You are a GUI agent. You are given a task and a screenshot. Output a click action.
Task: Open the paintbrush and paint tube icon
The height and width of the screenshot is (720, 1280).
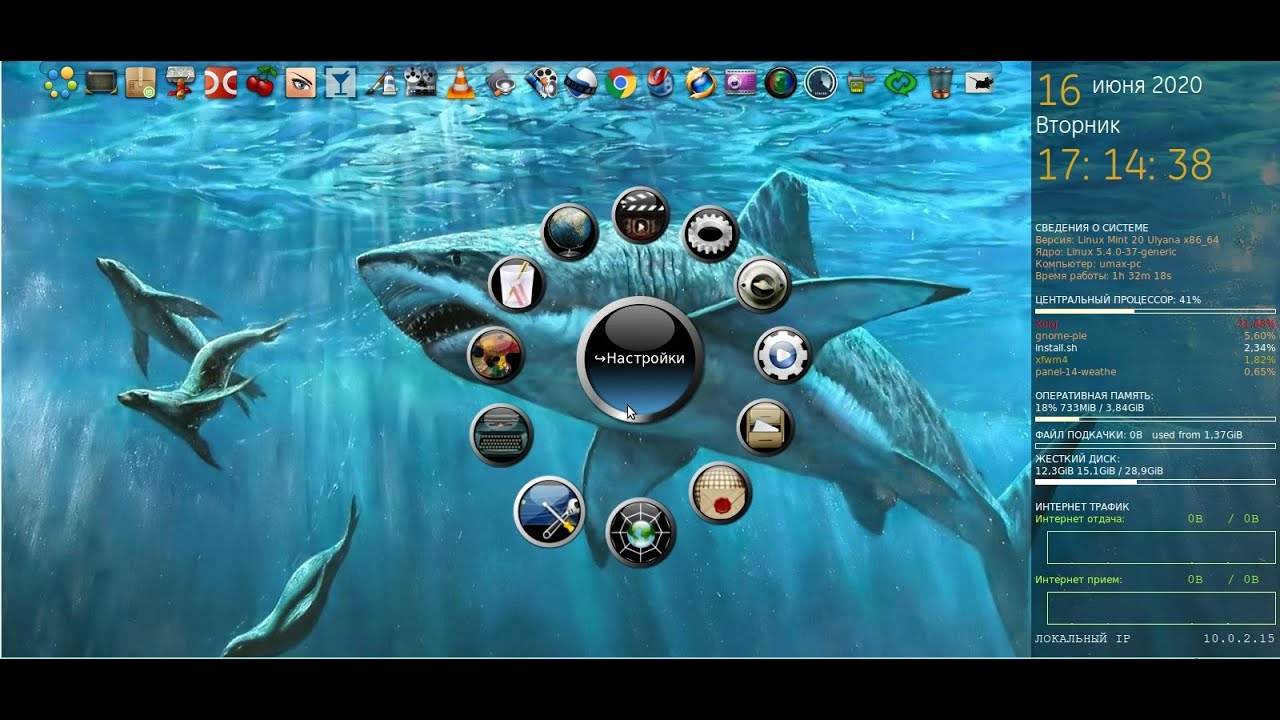[x=380, y=82]
